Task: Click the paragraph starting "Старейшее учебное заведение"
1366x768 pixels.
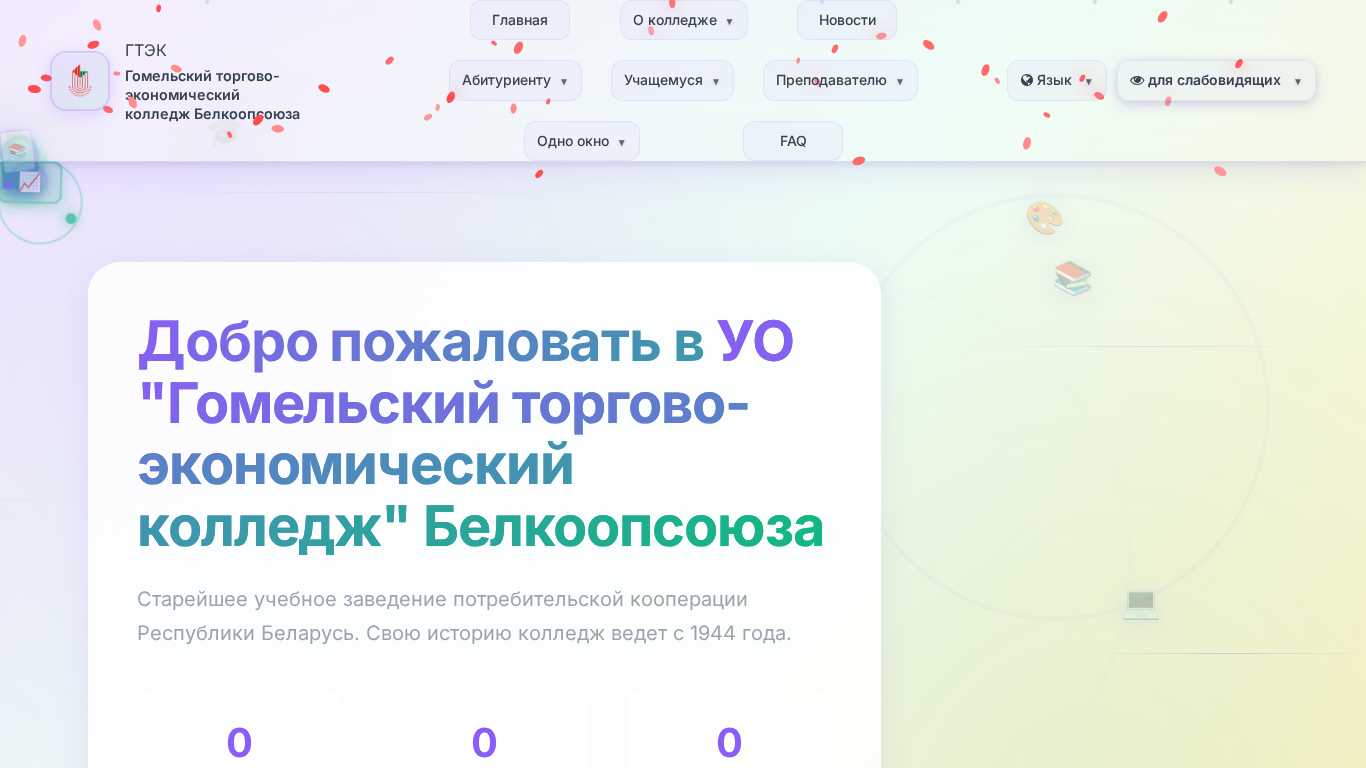Action: coord(464,616)
